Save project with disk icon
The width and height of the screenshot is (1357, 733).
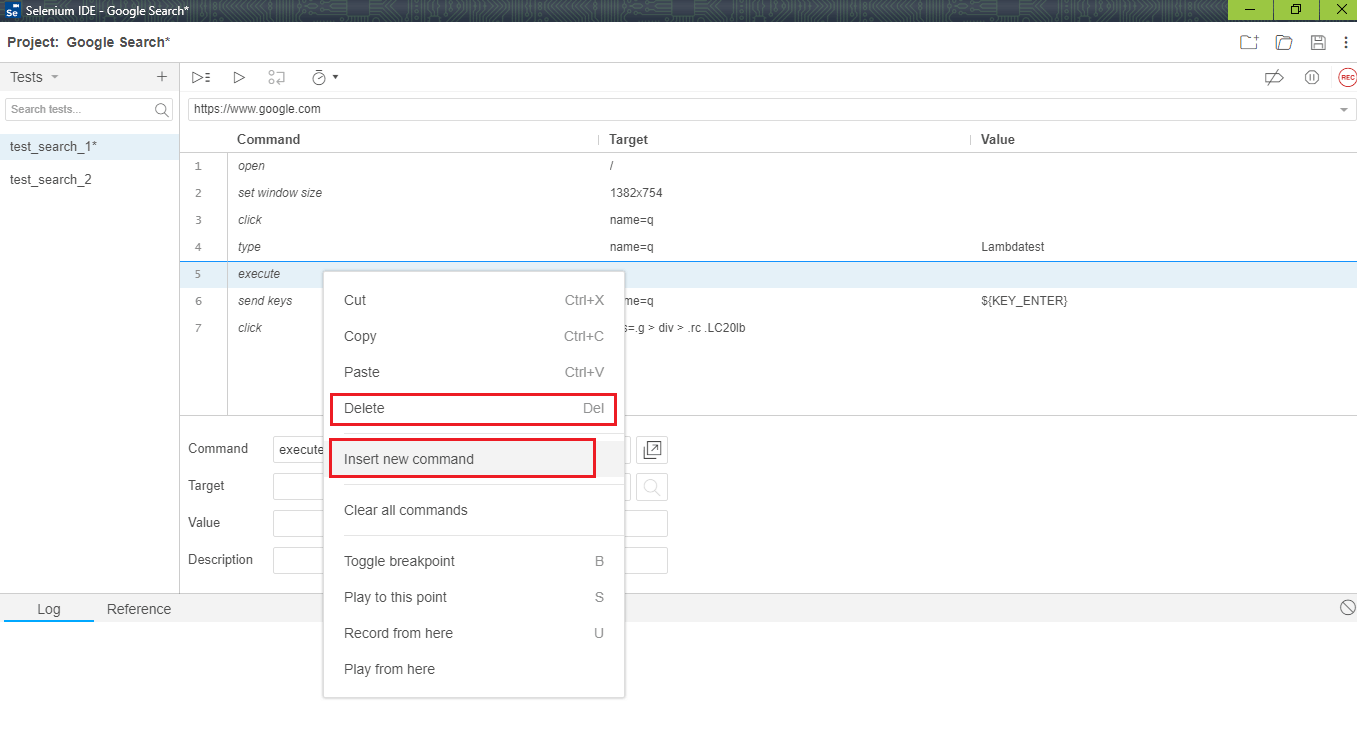coord(1318,42)
